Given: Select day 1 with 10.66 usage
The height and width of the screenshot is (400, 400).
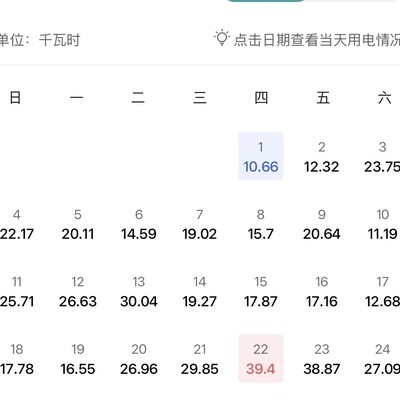Looking at the screenshot, I should point(261,156).
